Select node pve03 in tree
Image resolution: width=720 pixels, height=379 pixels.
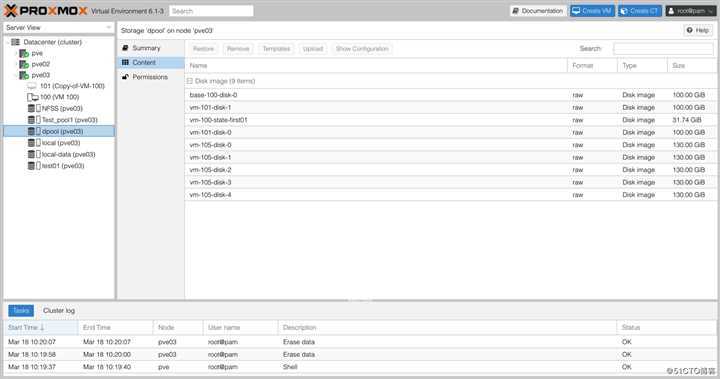click(x=40, y=75)
